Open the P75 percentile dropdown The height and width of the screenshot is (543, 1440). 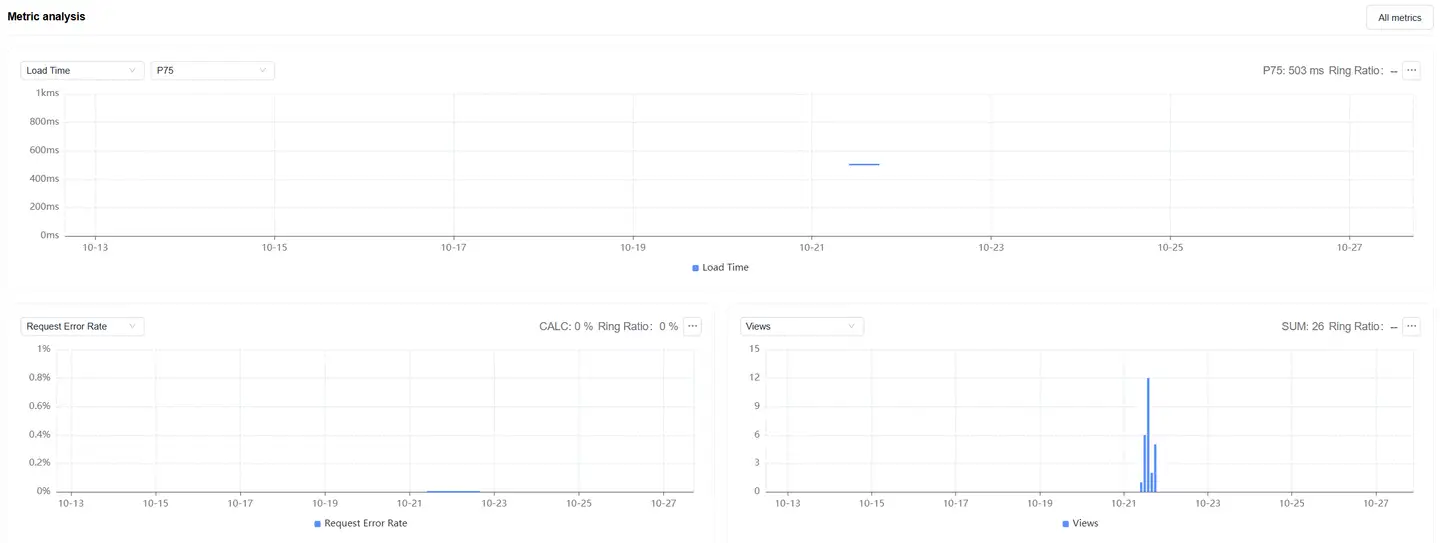(212, 71)
